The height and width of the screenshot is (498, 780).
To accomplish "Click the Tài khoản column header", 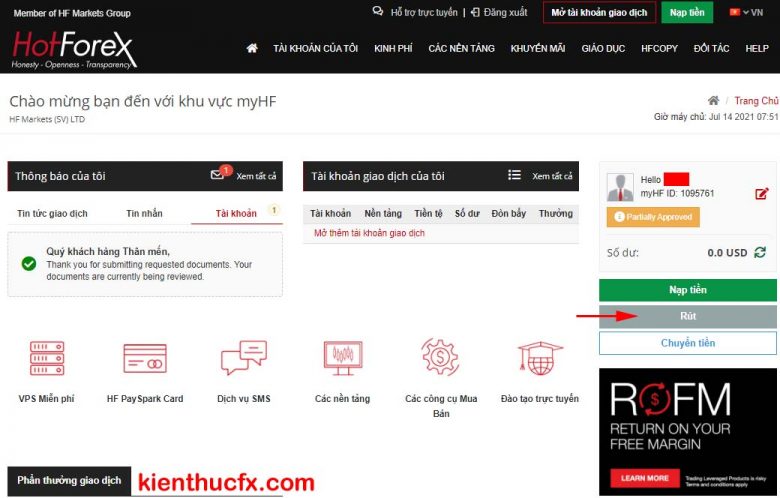I will tap(330, 213).
